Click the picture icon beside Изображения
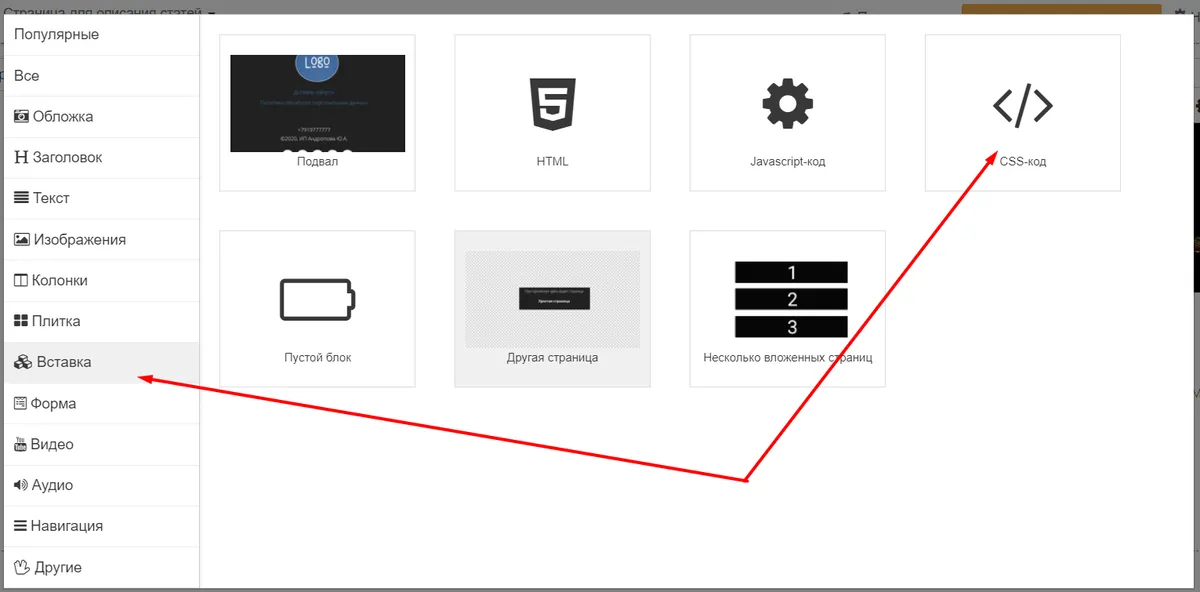 point(21,240)
